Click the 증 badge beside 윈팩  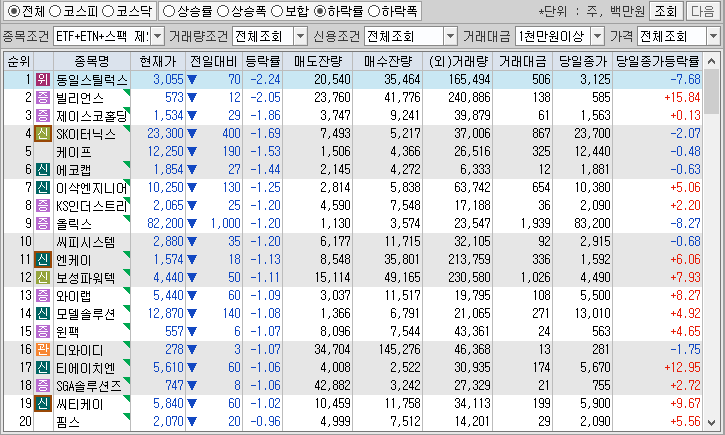[x=43, y=332]
